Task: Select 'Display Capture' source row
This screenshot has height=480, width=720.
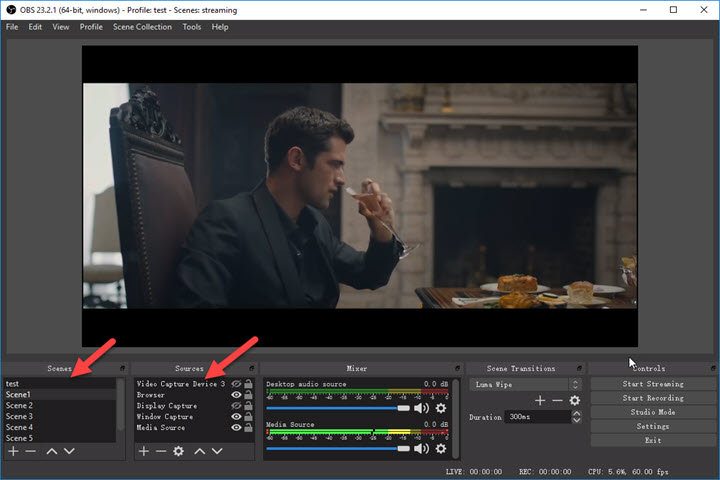Action: [194, 406]
